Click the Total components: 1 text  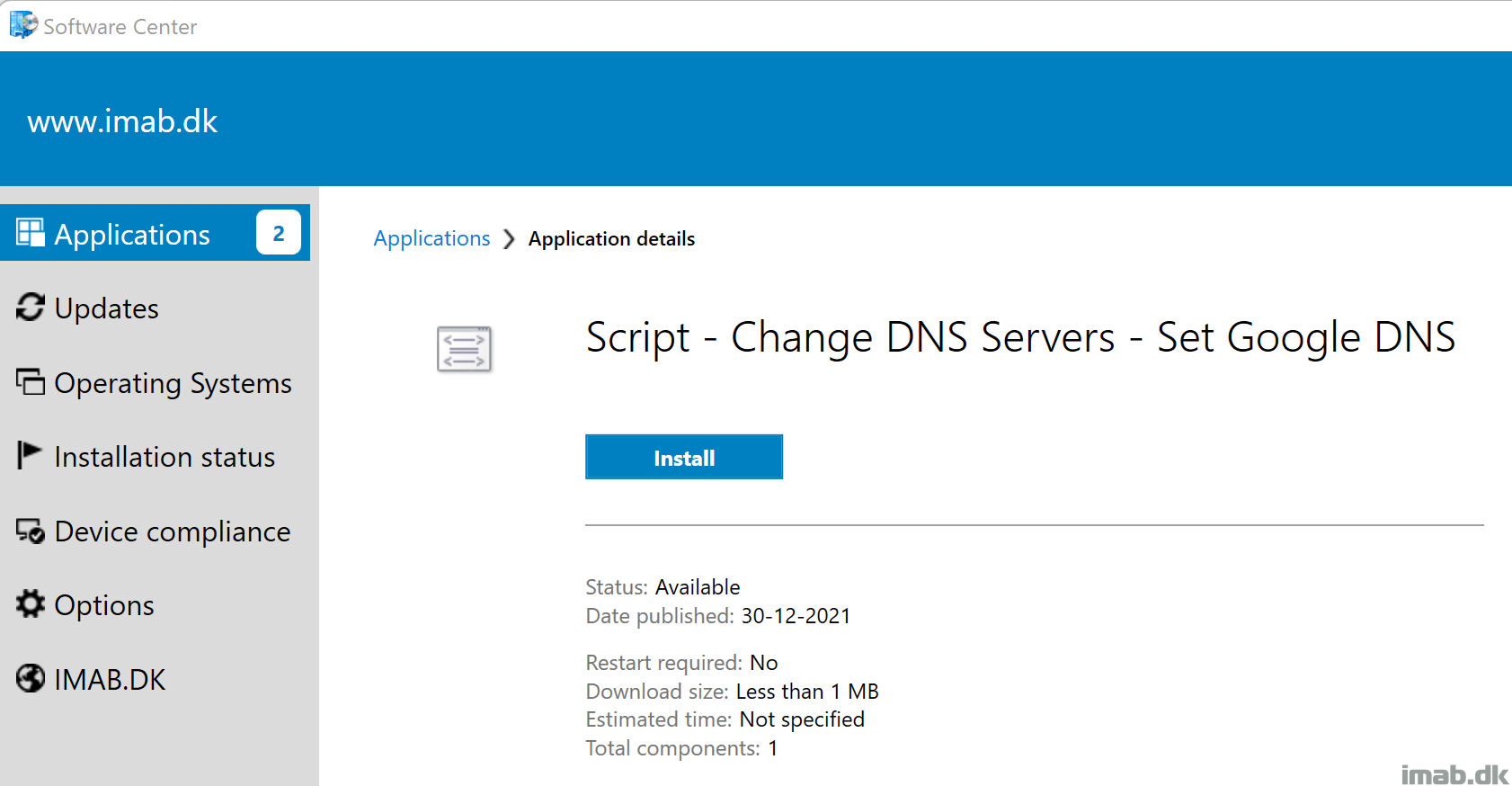click(x=681, y=748)
